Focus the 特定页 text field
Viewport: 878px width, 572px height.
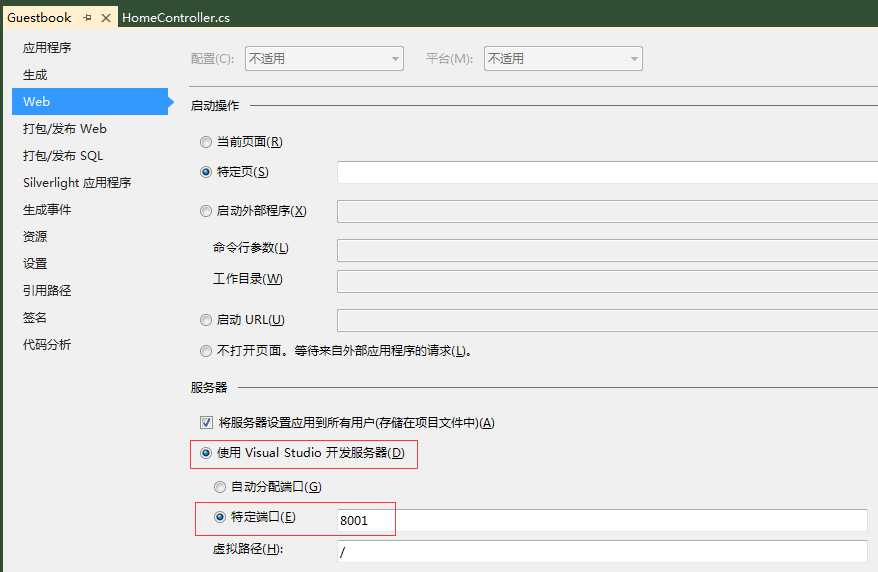[608, 172]
